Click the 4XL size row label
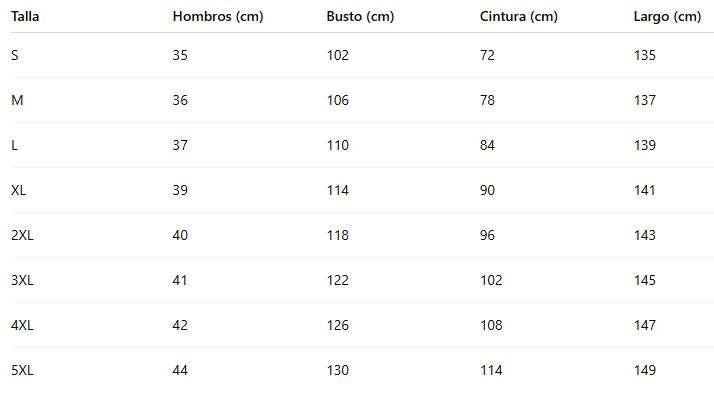The width and height of the screenshot is (714, 411). pyautogui.click(x=23, y=325)
